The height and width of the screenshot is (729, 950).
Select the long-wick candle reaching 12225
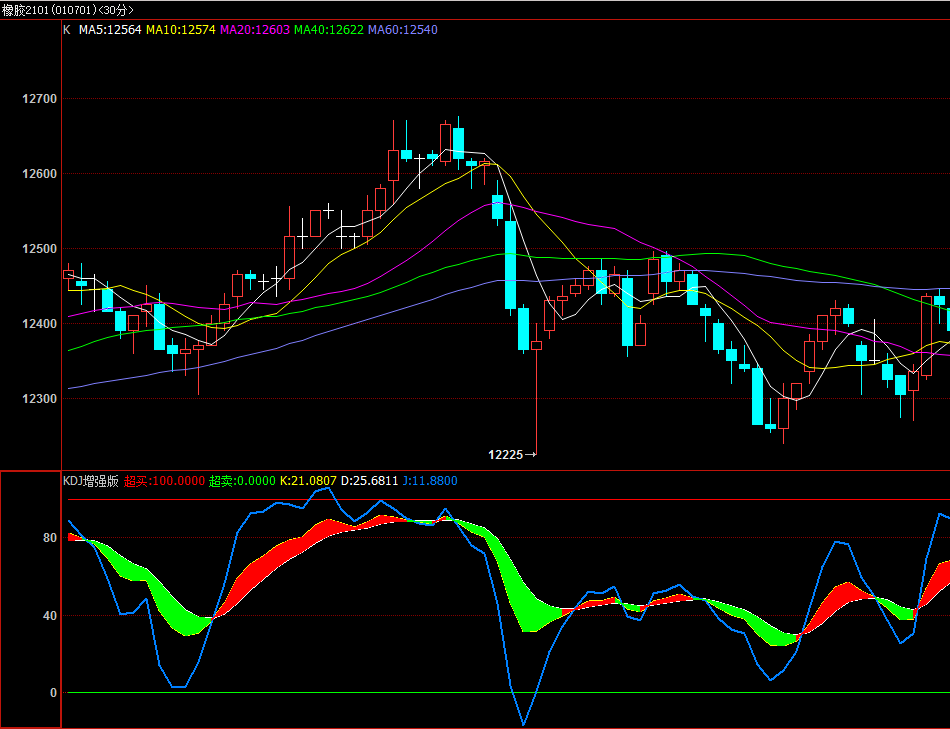[x=537, y=388]
